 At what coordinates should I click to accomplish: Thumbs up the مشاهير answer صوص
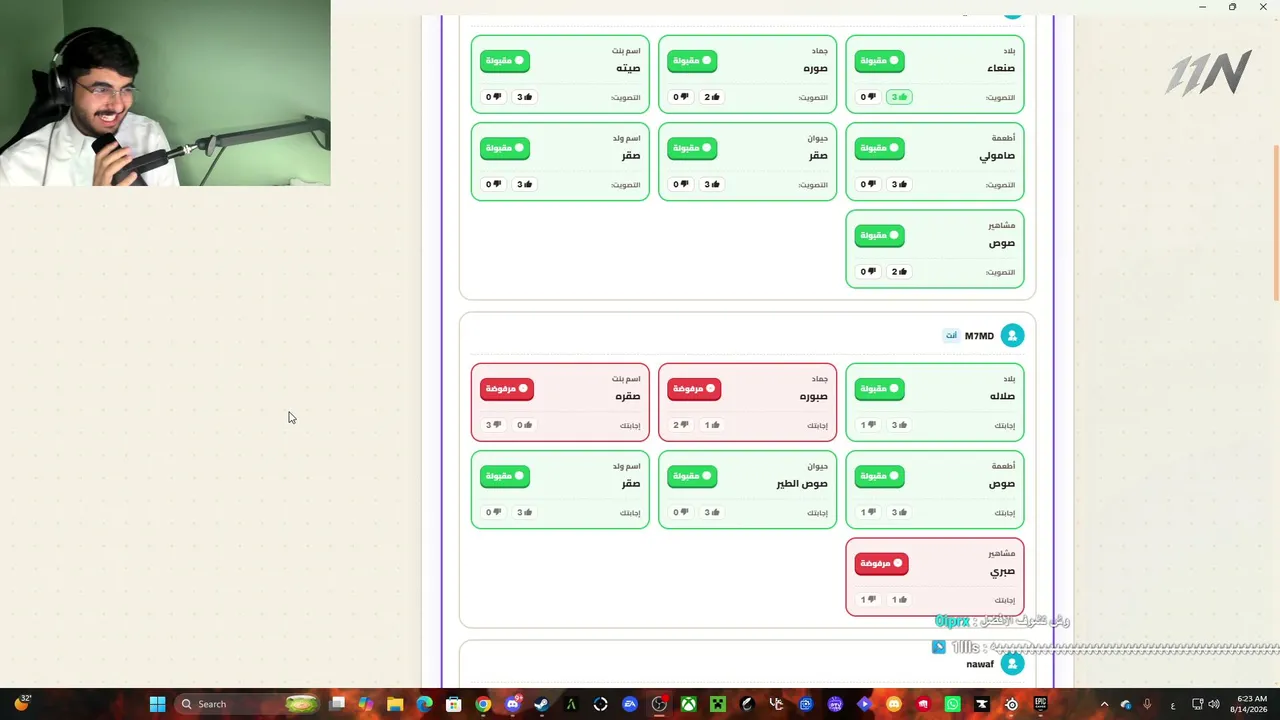click(899, 272)
